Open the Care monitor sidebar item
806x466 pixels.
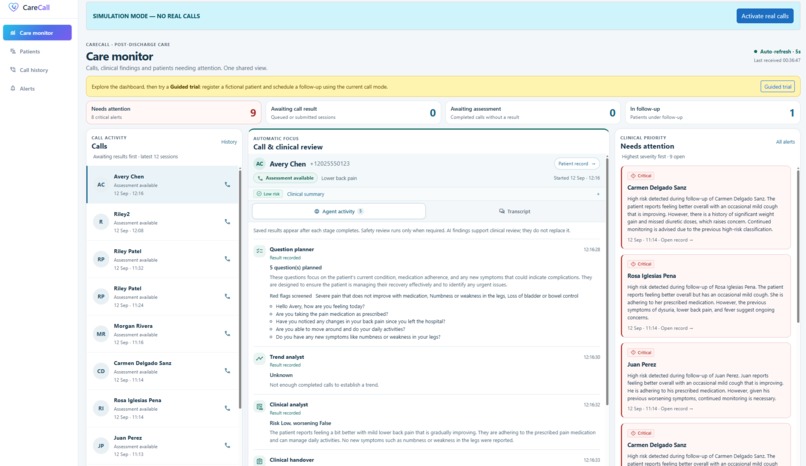click(37, 32)
